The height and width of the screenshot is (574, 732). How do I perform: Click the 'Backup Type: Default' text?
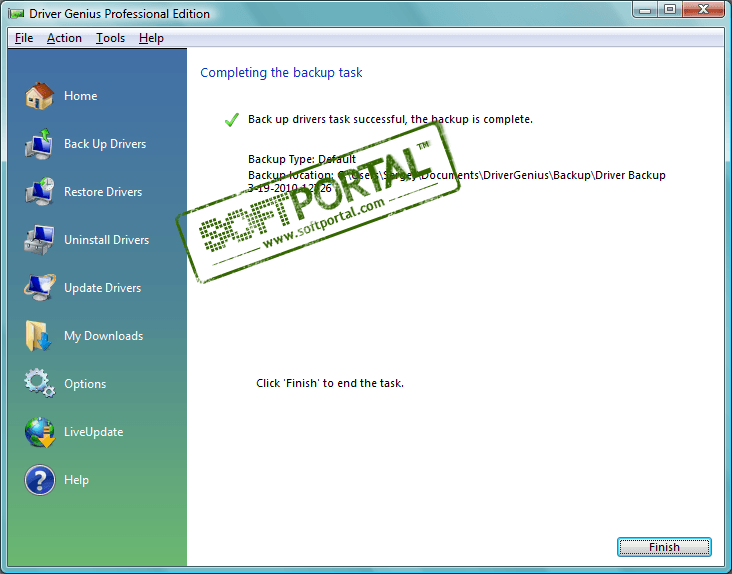tap(302, 159)
